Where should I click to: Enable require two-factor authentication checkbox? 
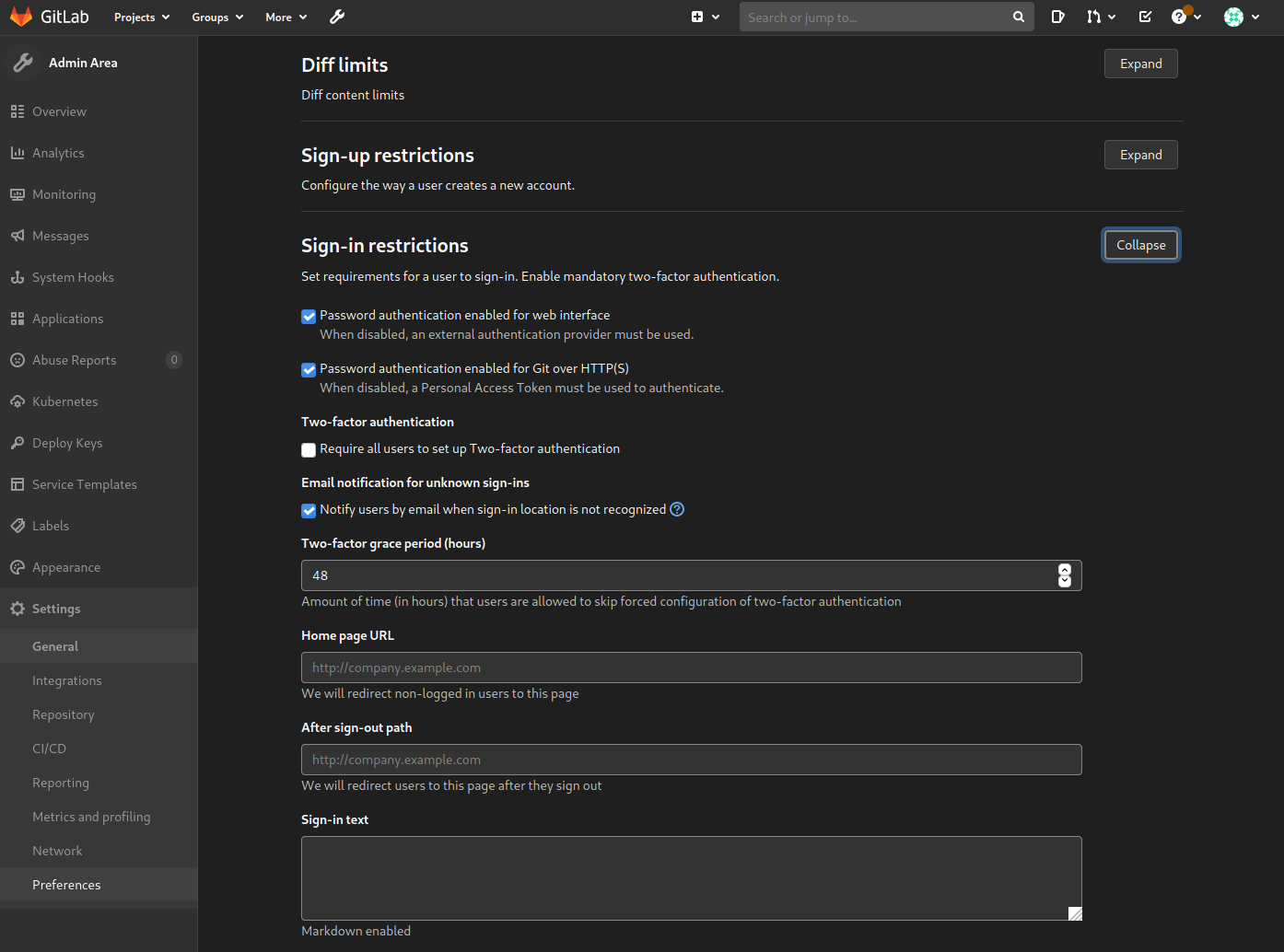pyautogui.click(x=309, y=450)
